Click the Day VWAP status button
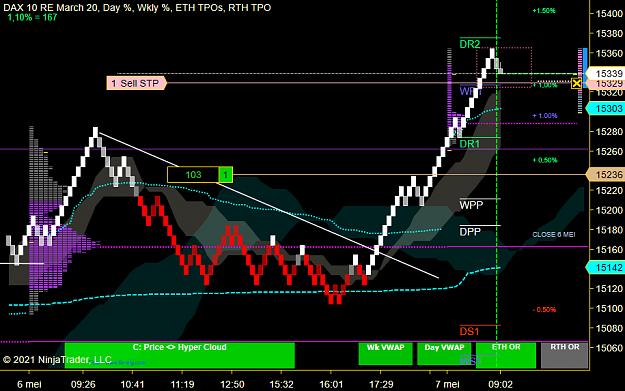This screenshot has height=391, width=625. tap(444, 354)
